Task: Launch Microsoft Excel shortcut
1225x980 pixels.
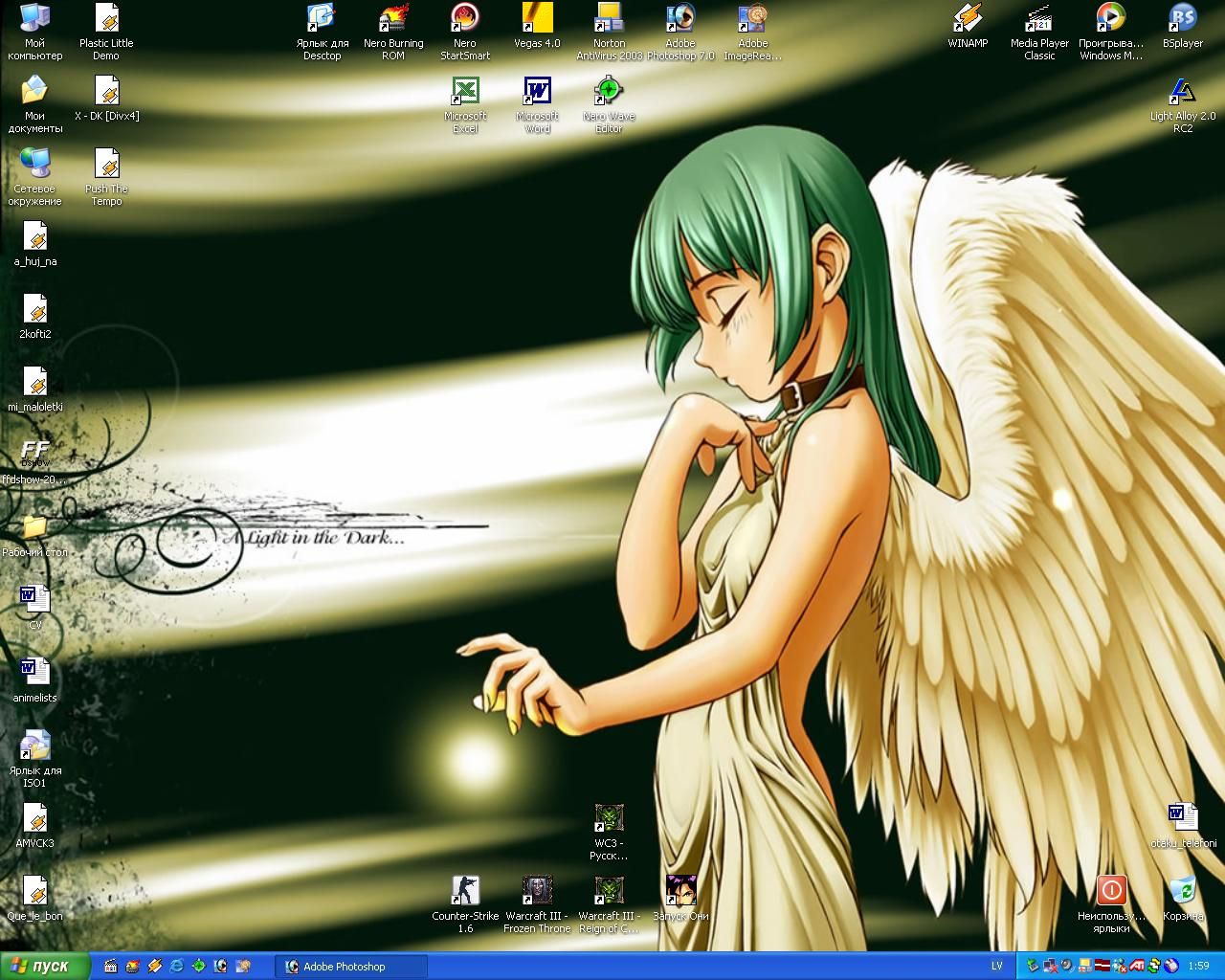Action: [x=465, y=104]
